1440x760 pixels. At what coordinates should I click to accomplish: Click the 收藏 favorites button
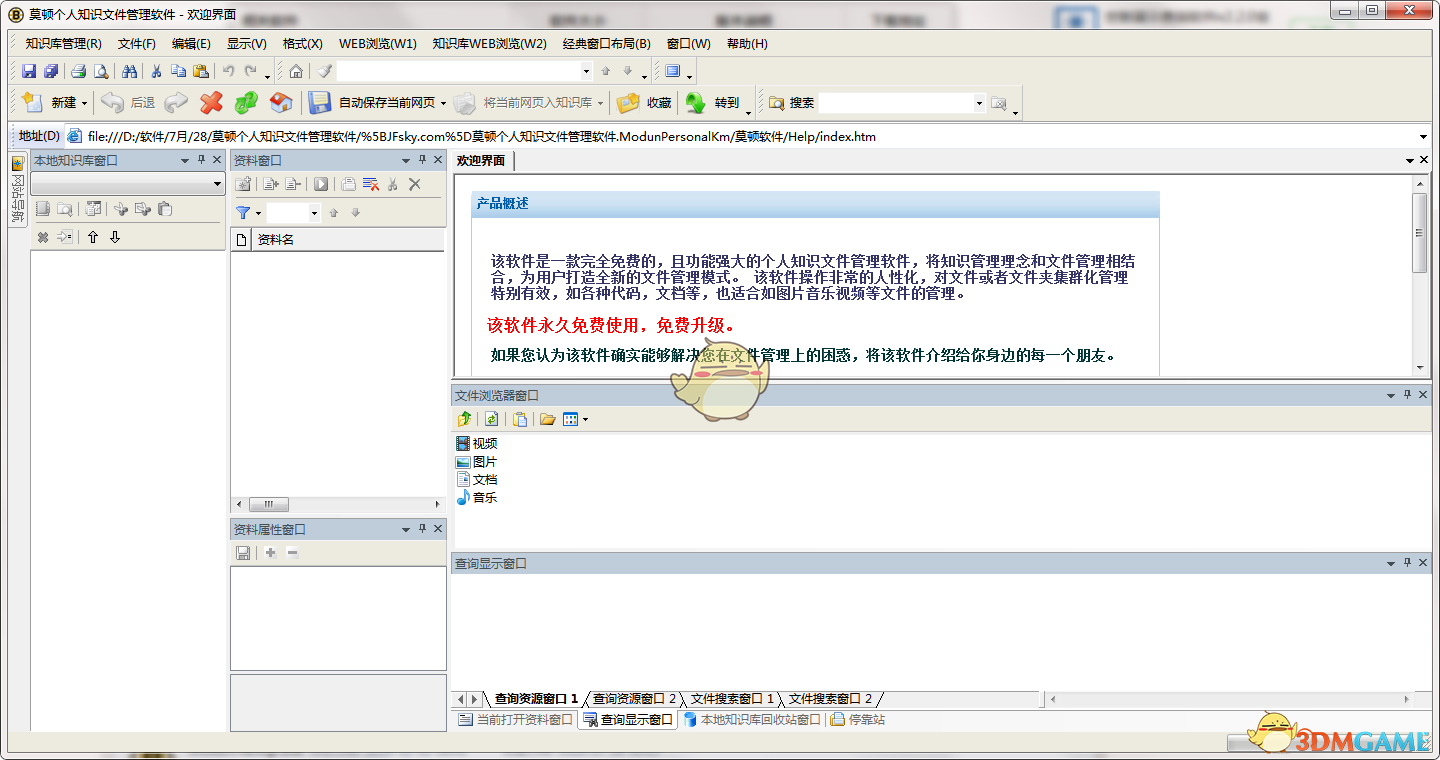click(645, 102)
